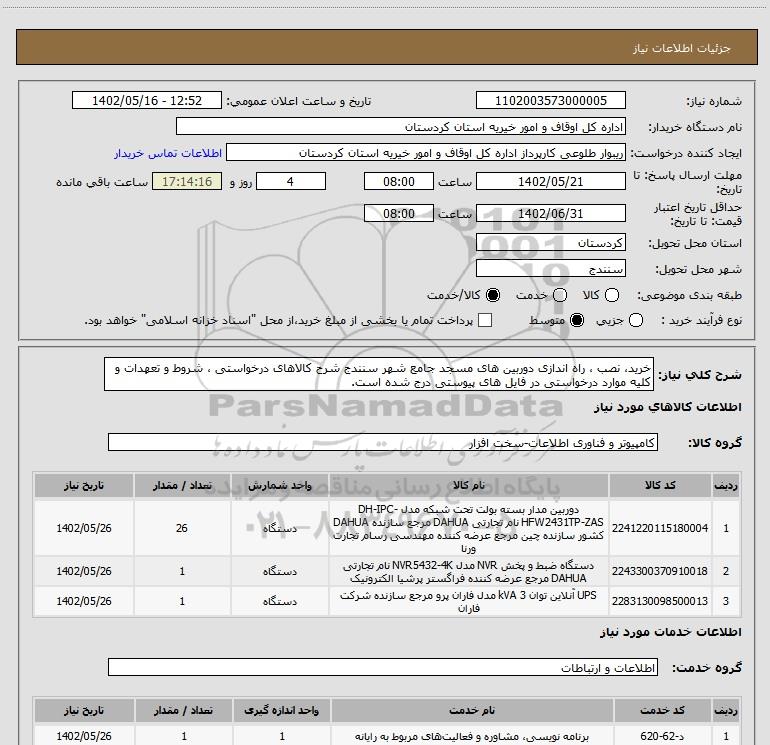The image size is (770, 745).
Task: Click the buyer organization name field
Action: (x=401, y=127)
